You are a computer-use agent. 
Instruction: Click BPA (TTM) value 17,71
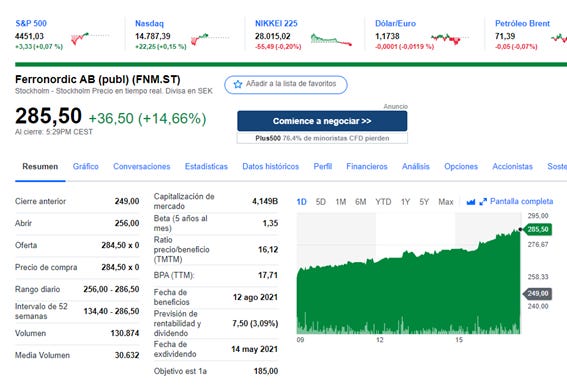[268, 276]
